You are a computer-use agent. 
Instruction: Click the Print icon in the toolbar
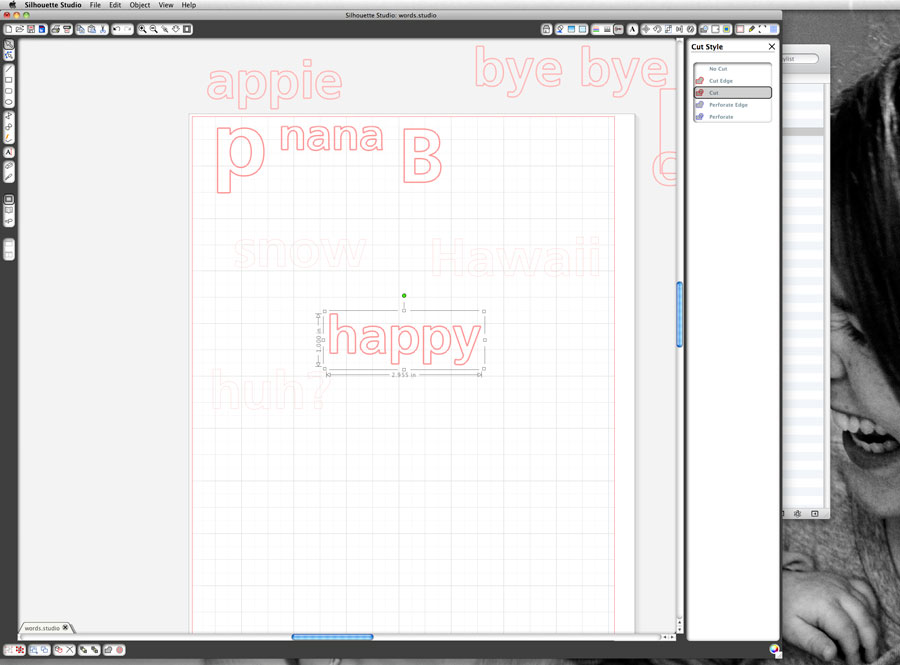coord(56,29)
